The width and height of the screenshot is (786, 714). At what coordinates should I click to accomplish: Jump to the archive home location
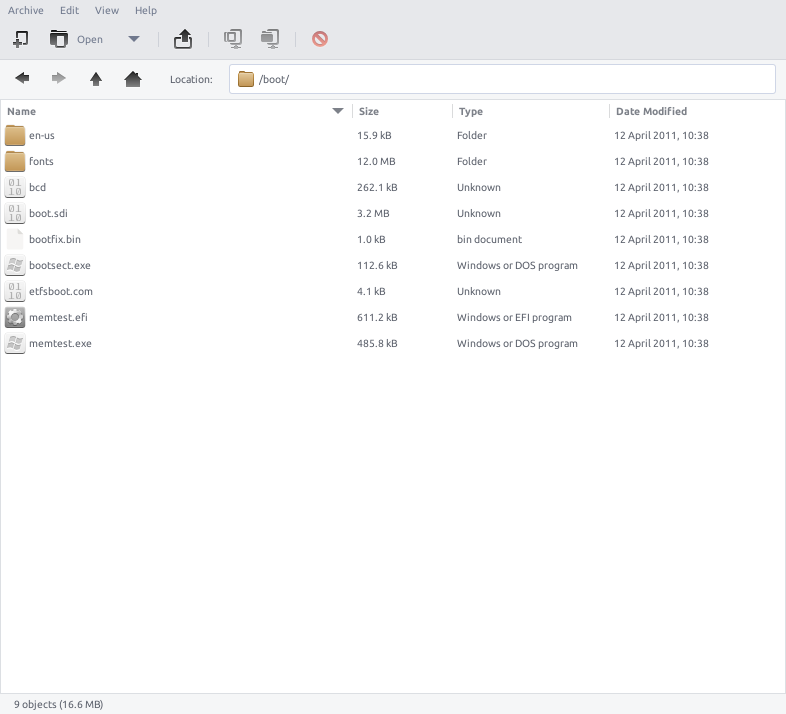[x=133, y=79]
